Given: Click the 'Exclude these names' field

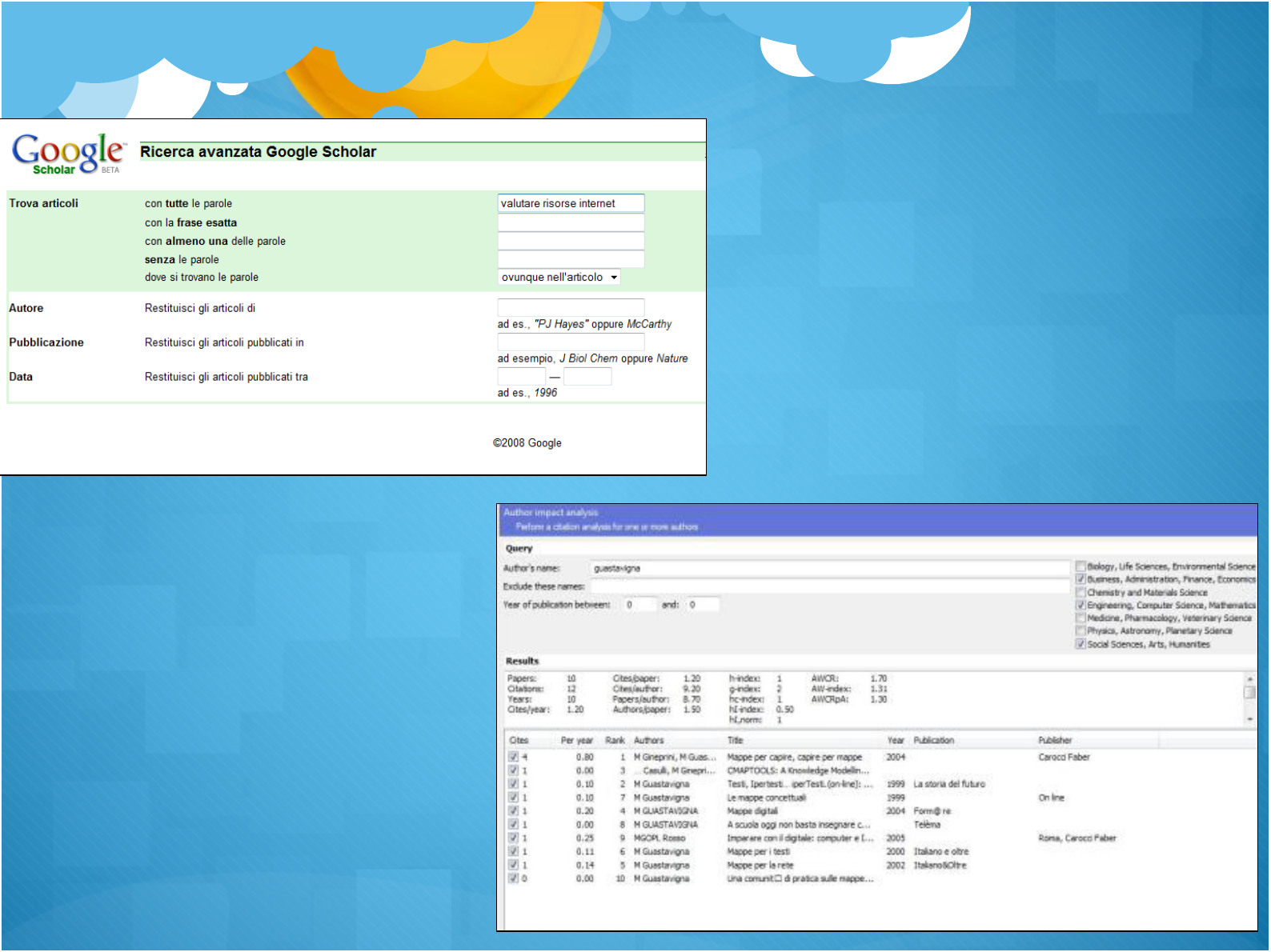Looking at the screenshot, I should [830, 586].
